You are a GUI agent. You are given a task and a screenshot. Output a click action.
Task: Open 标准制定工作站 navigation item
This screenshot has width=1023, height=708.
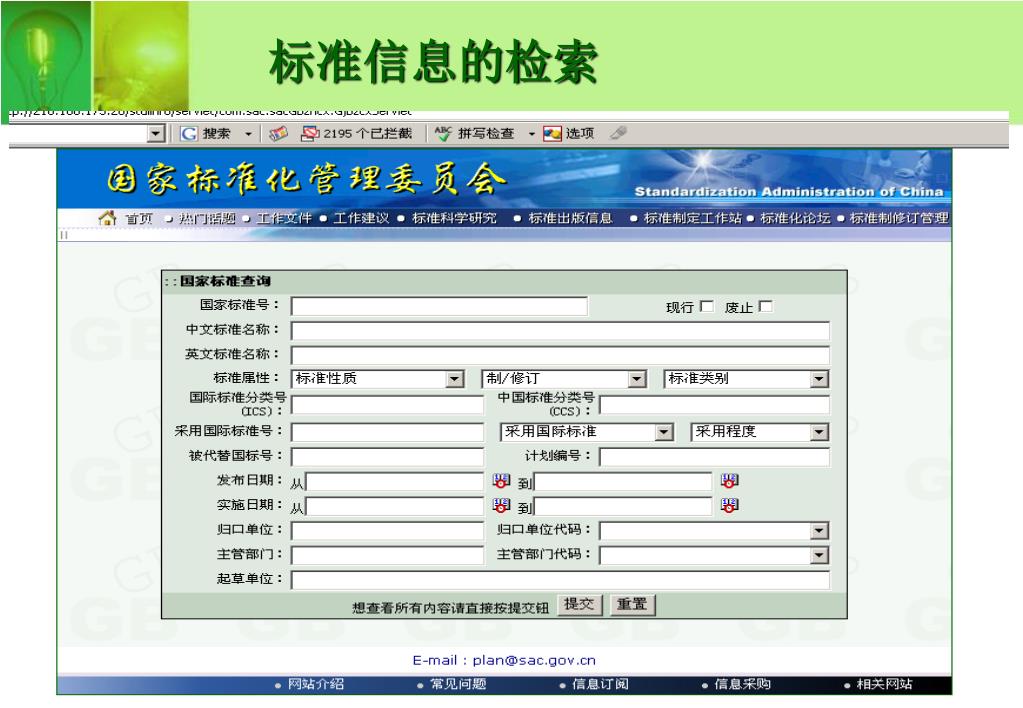pos(693,219)
